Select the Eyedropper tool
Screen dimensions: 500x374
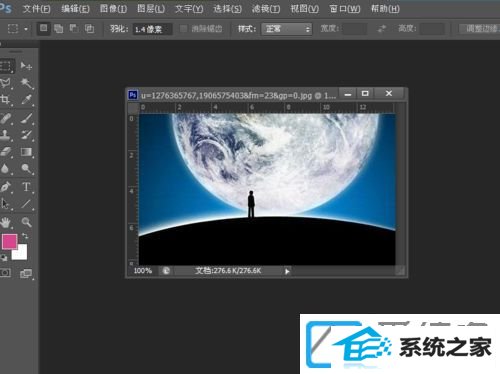(26, 99)
